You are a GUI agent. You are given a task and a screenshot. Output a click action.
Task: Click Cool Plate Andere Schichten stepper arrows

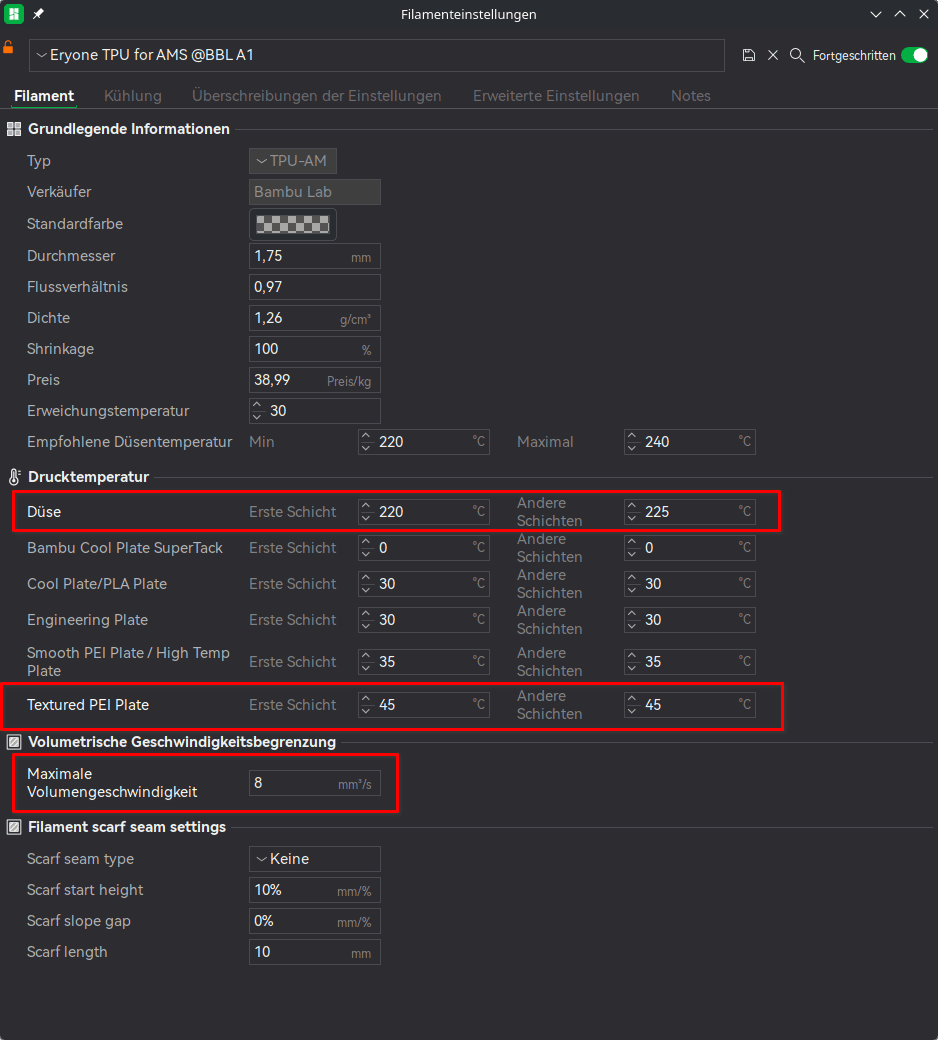632,584
